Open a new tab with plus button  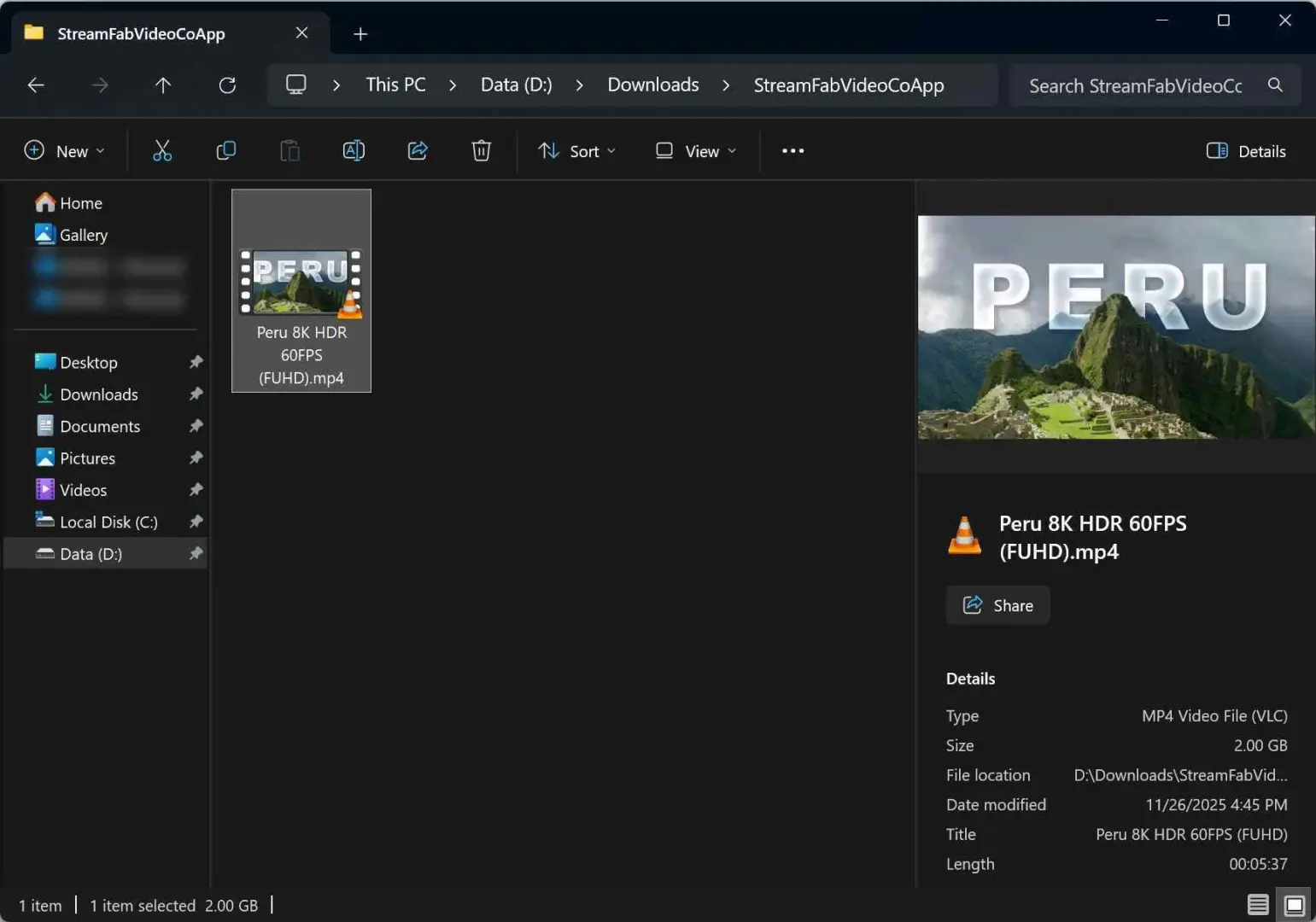tap(360, 34)
